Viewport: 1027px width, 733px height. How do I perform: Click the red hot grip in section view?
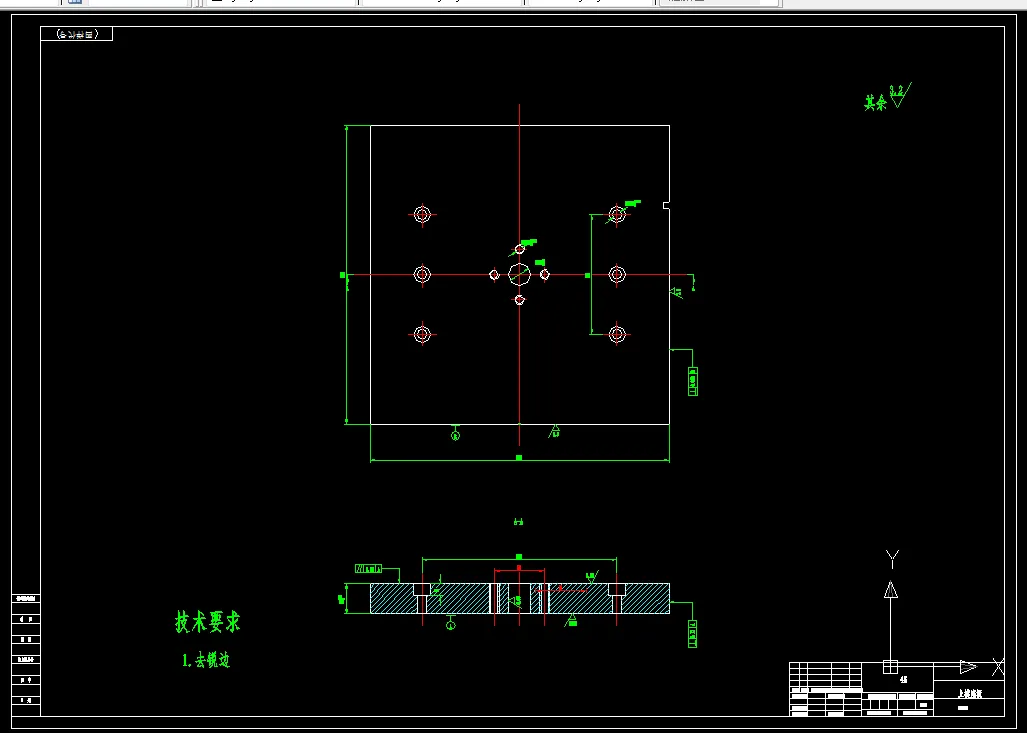519,567
